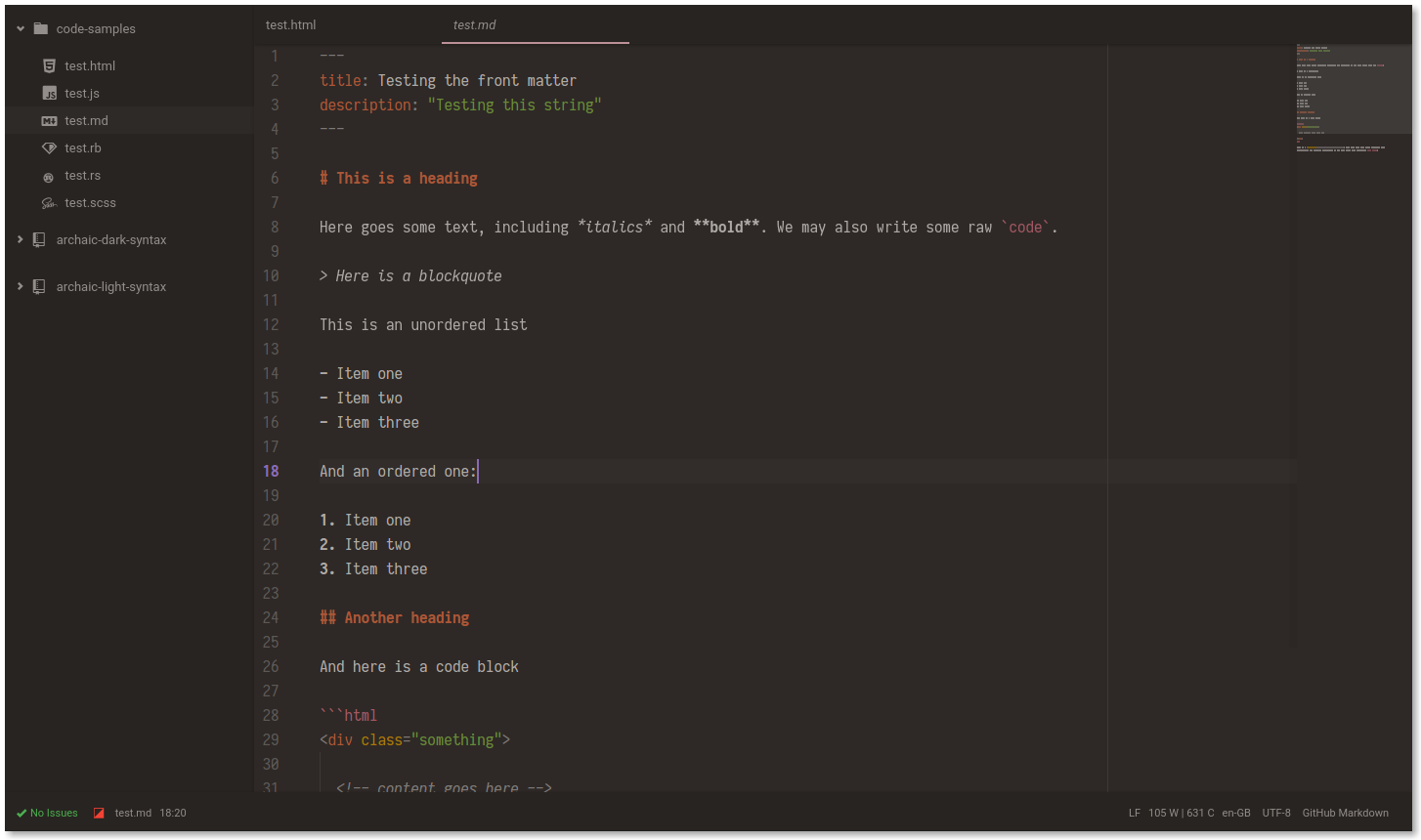Screen dimensions: 1421x840
Task: Expand the archaic-light-syntax project chevron
Action: (21, 286)
